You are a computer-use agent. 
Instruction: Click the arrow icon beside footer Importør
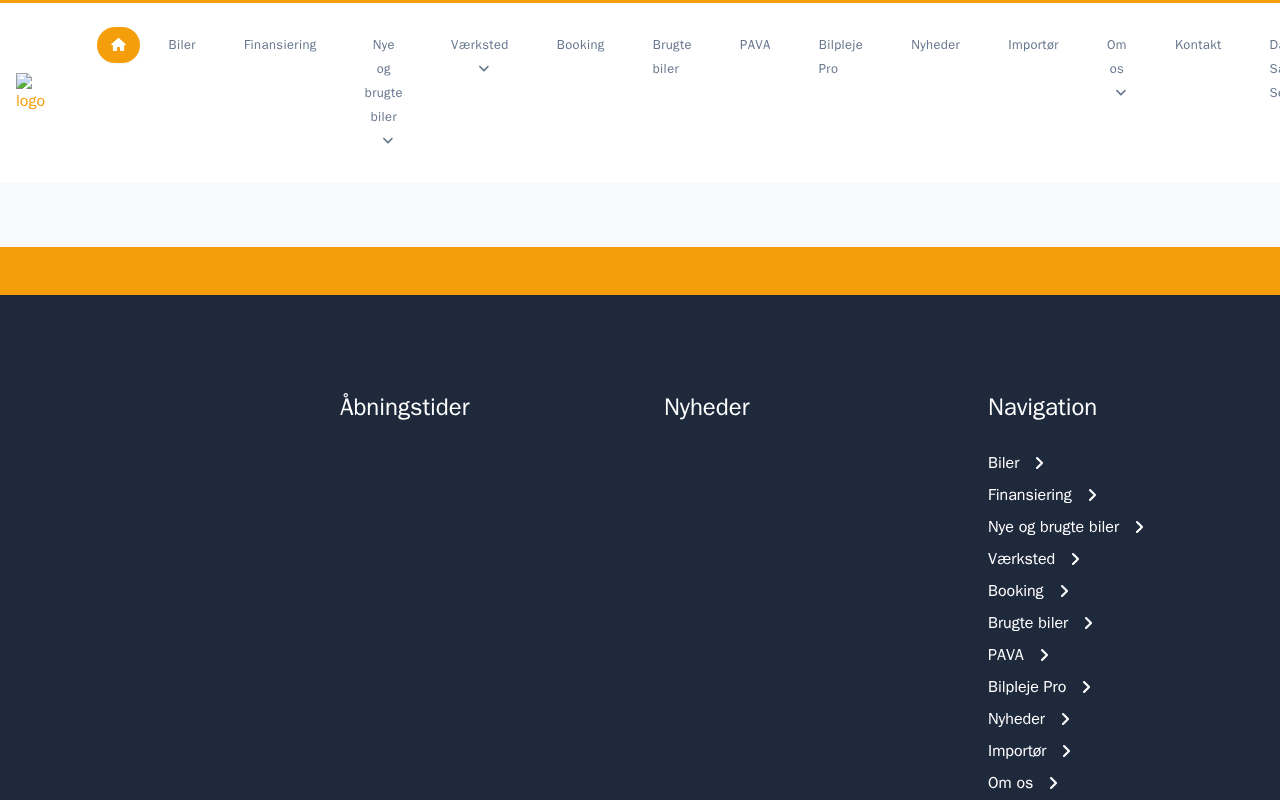pos(1066,751)
